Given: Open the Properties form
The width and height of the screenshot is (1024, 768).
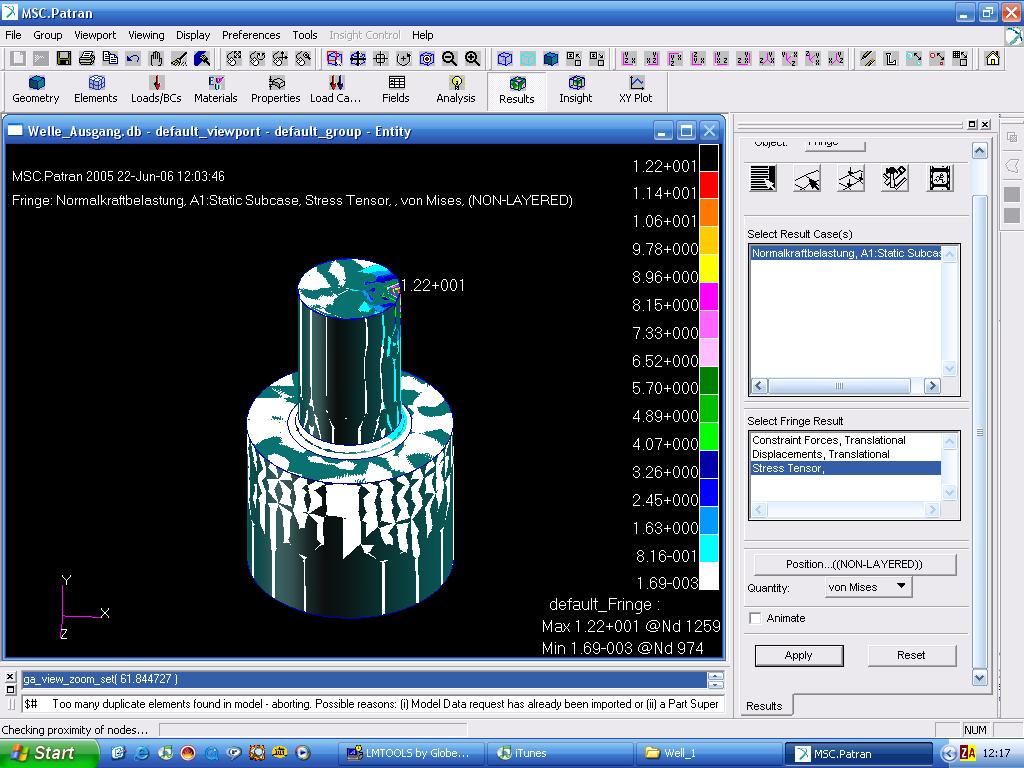Looking at the screenshot, I should 276,89.
